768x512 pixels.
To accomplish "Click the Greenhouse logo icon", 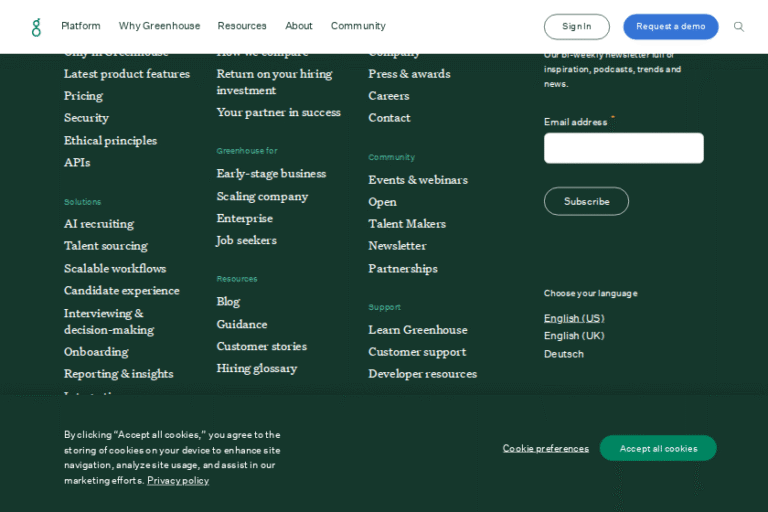I will [36, 27].
